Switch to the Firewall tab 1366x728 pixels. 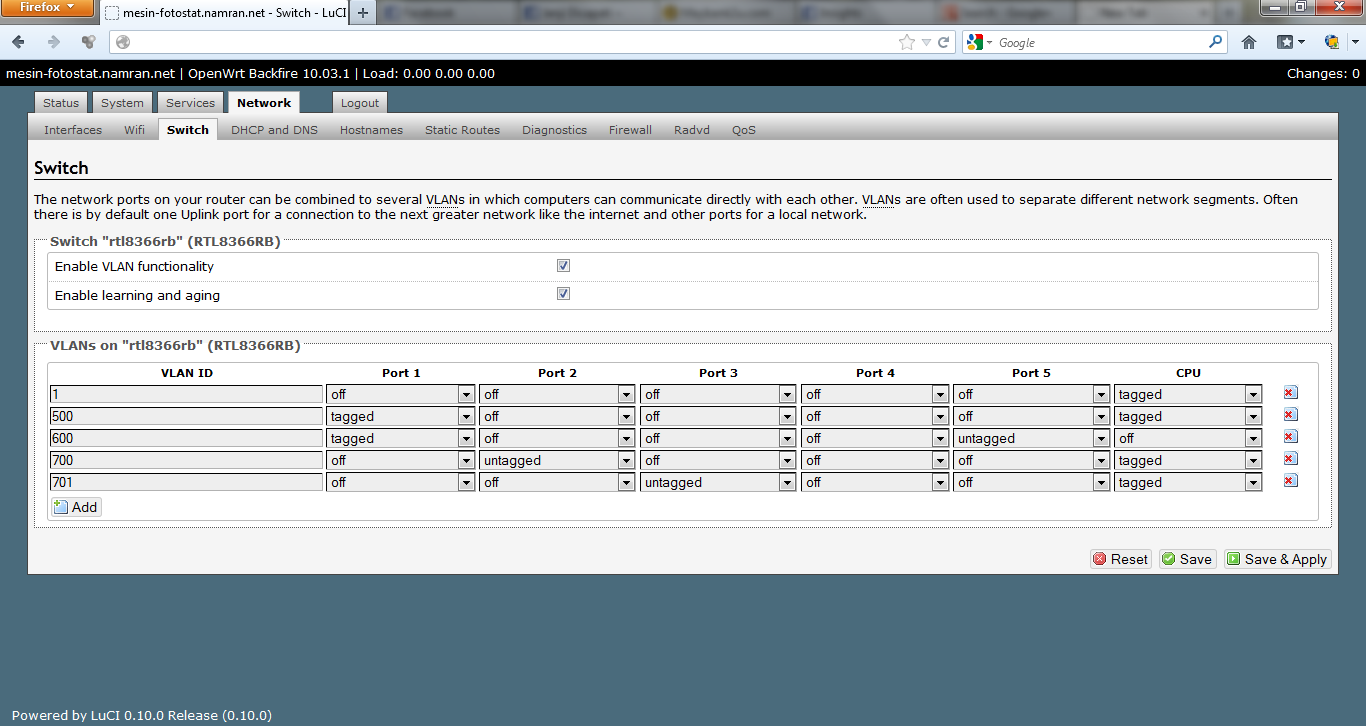630,130
